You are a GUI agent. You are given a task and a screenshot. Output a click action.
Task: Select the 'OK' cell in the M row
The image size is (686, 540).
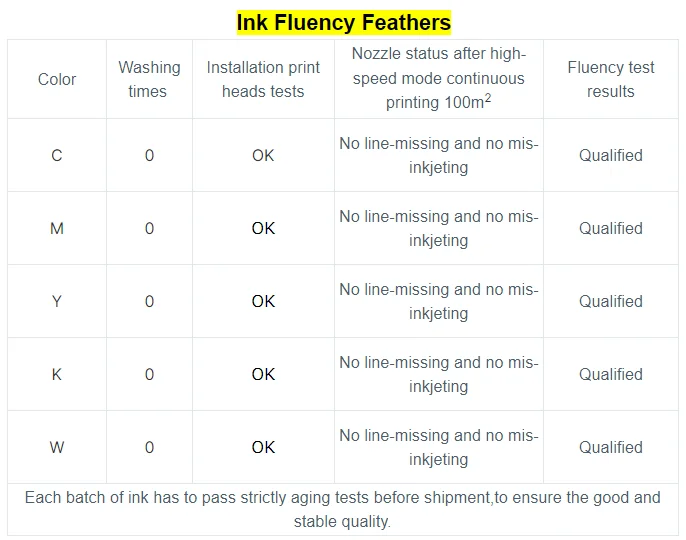click(x=263, y=228)
